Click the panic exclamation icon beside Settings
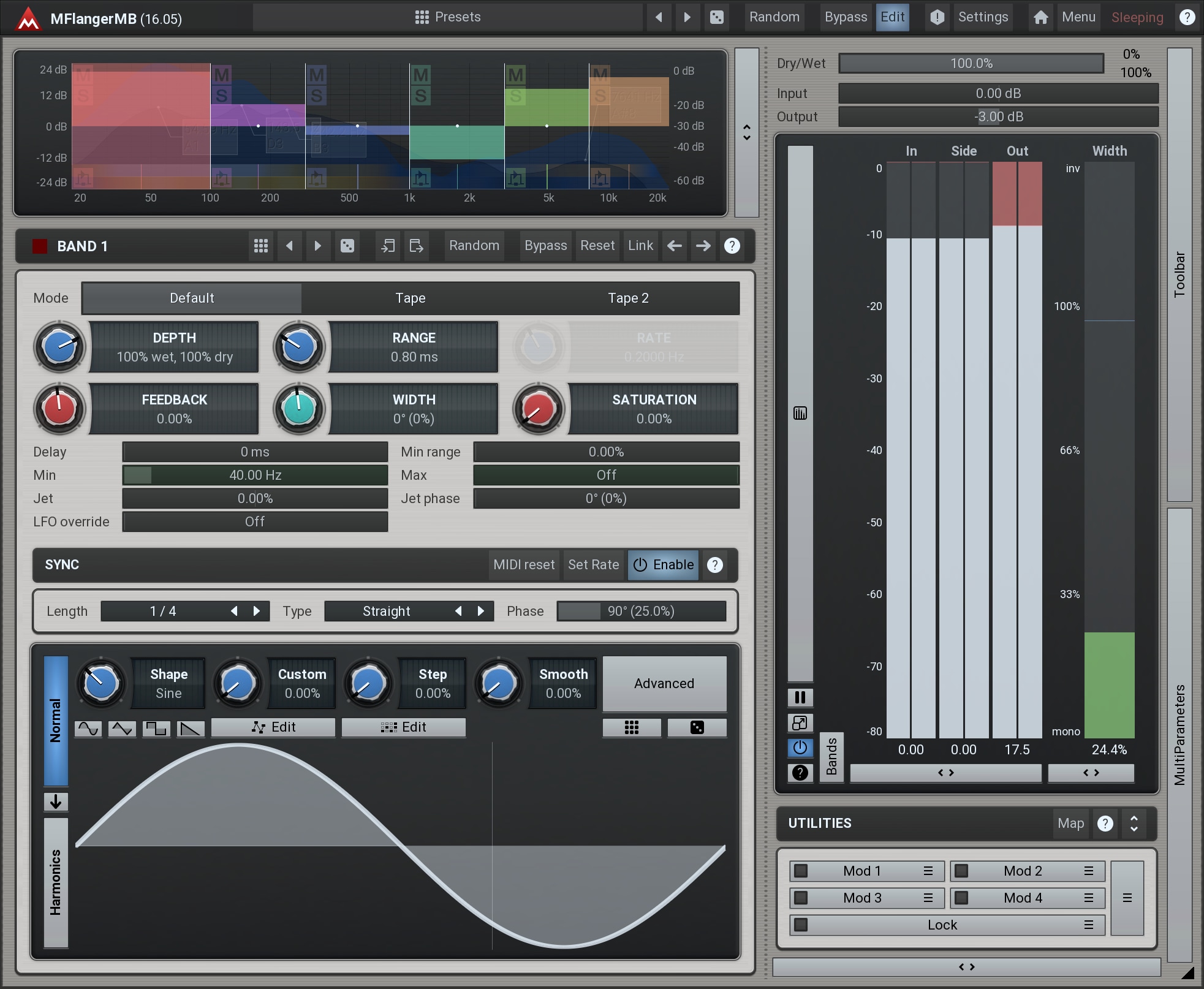1204x989 pixels. coord(937,17)
